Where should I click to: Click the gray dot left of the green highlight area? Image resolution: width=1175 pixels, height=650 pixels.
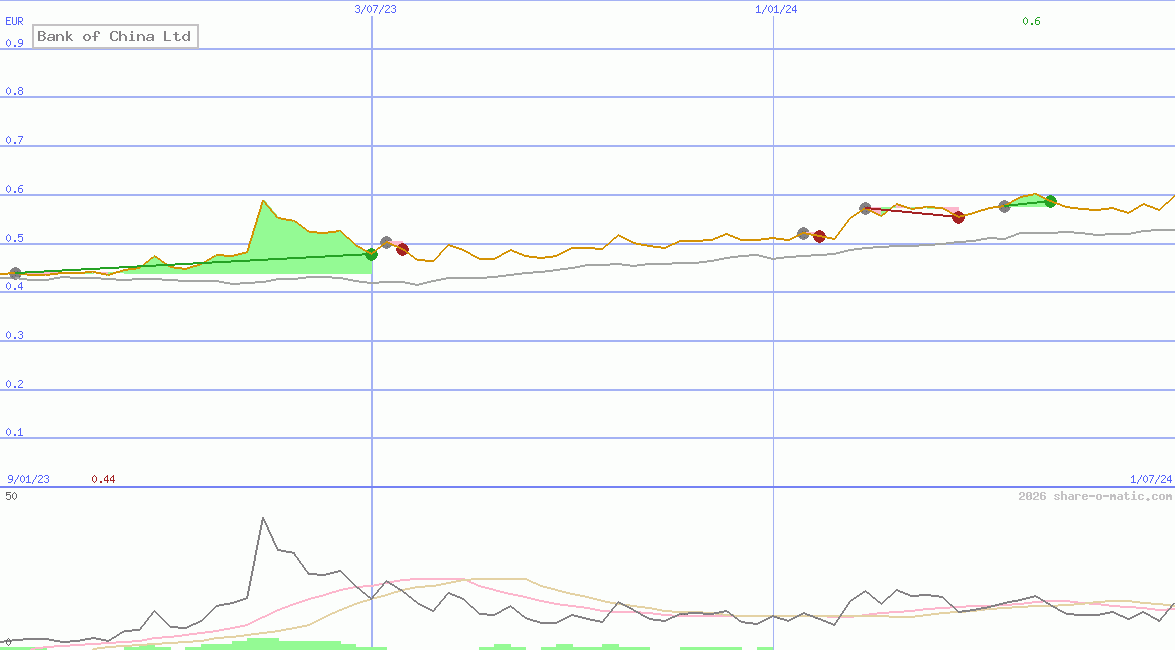pos(1004,207)
